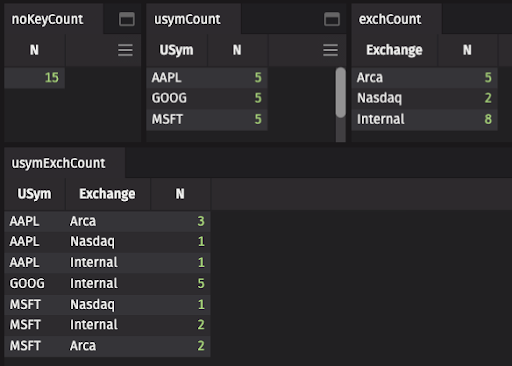The image size is (512, 366).
Task: Open the hamburger menu in noKeyCount table
Action: pyautogui.click(x=125, y=50)
